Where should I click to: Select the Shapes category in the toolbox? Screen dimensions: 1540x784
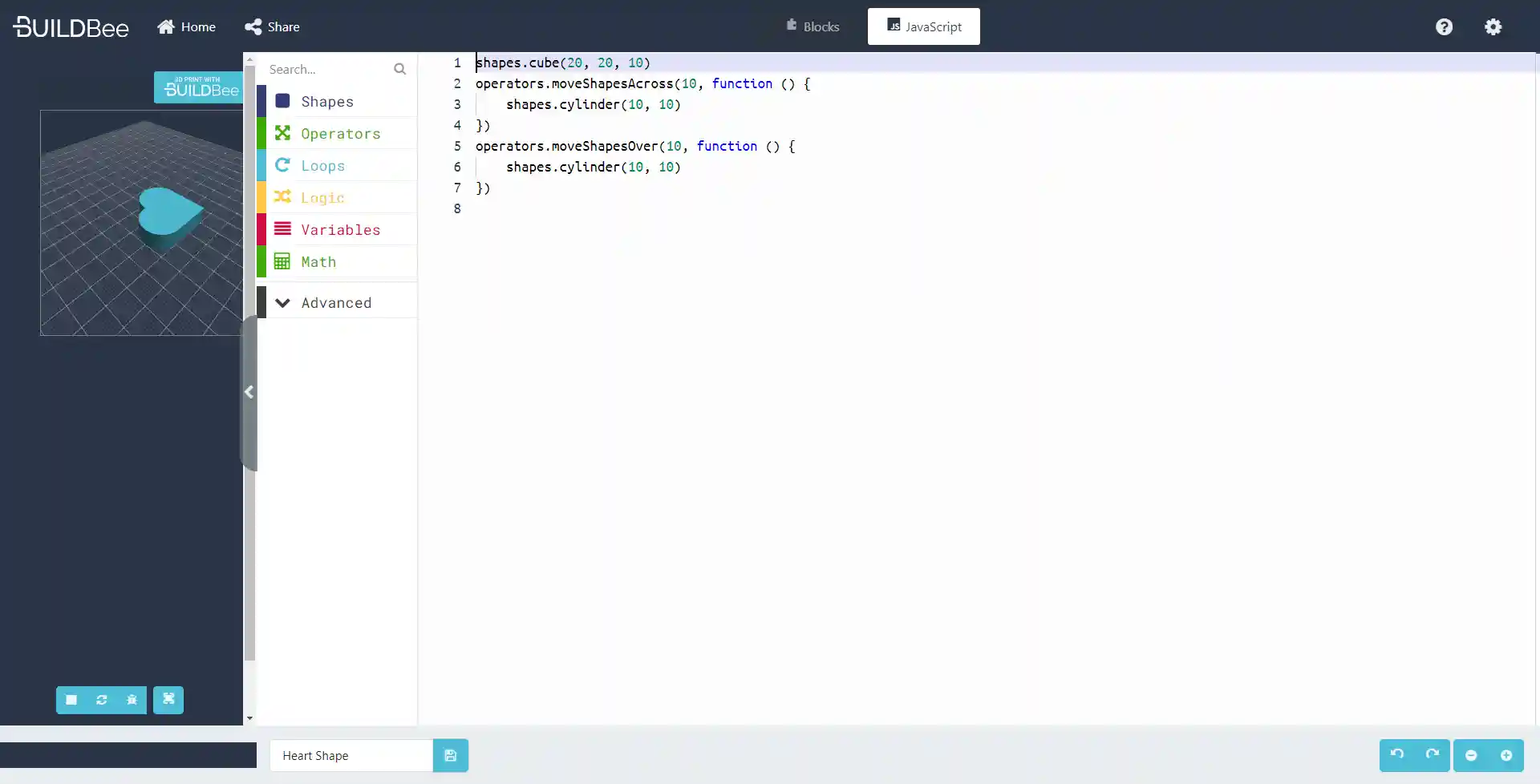click(326, 101)
